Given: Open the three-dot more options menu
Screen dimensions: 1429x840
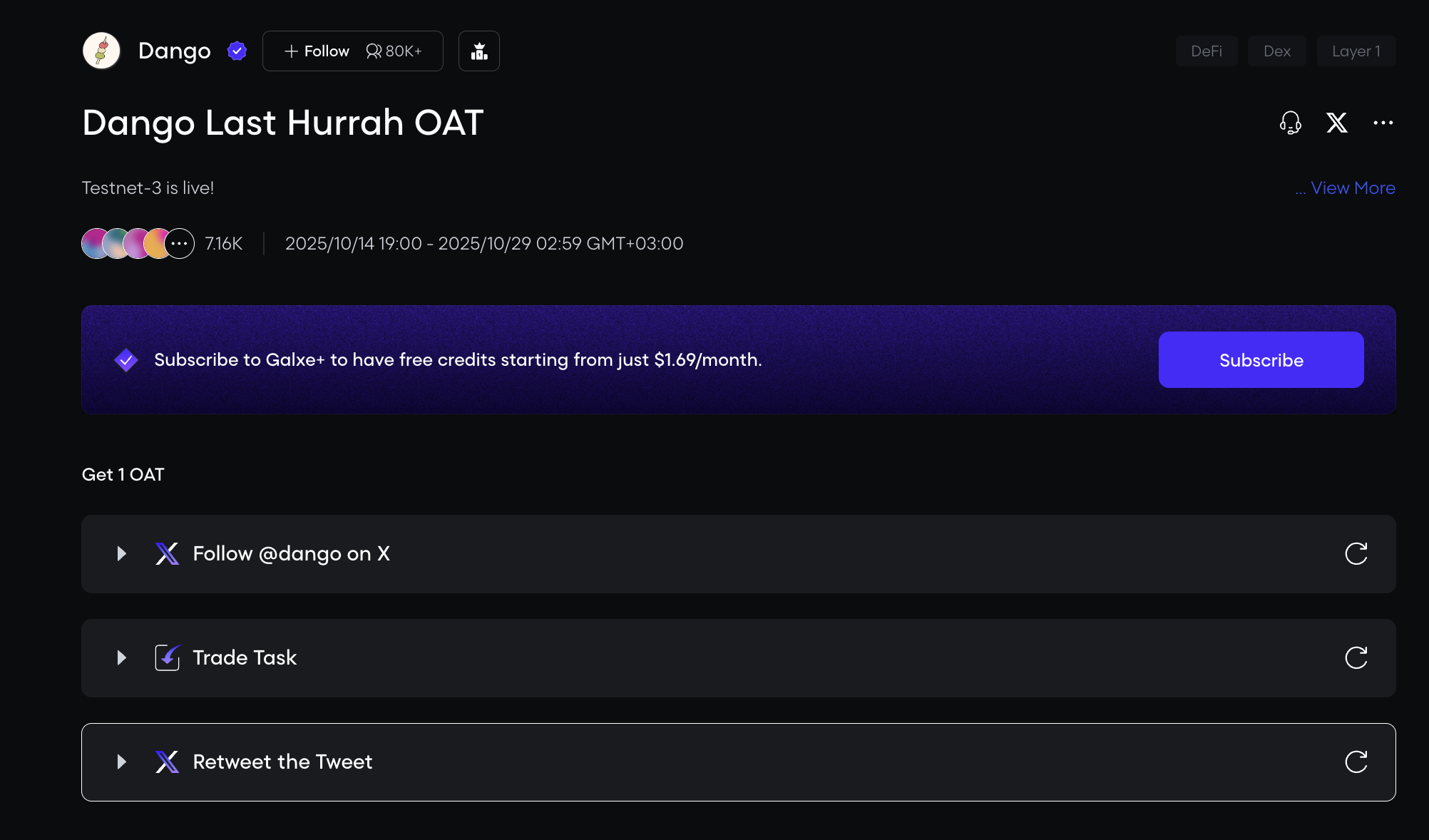Looking at the screenshot, I should point(1383,123).
